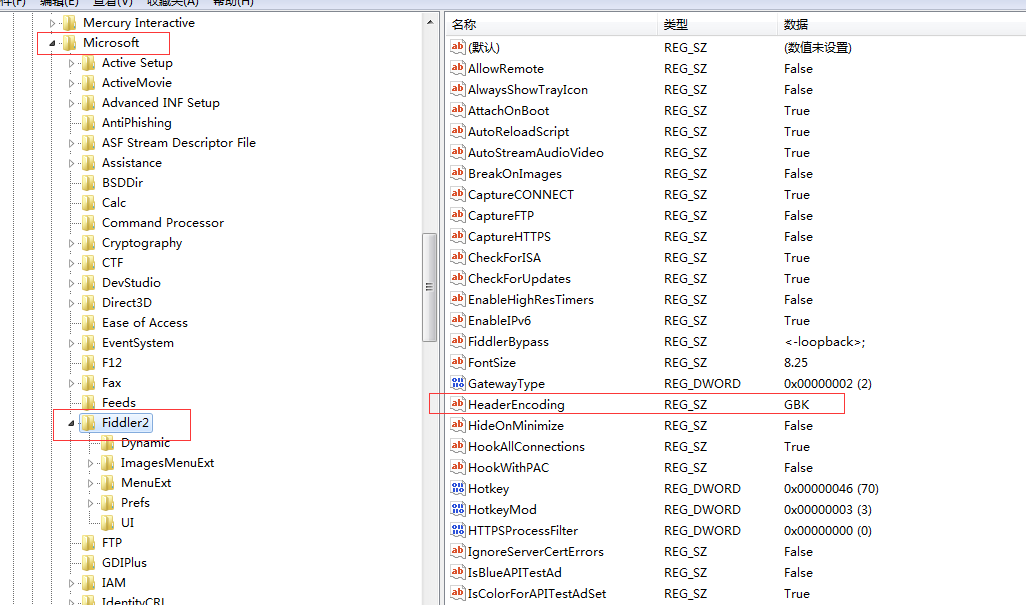
Task: Click the tree pane scroll-up arrow
Action: 430,22
